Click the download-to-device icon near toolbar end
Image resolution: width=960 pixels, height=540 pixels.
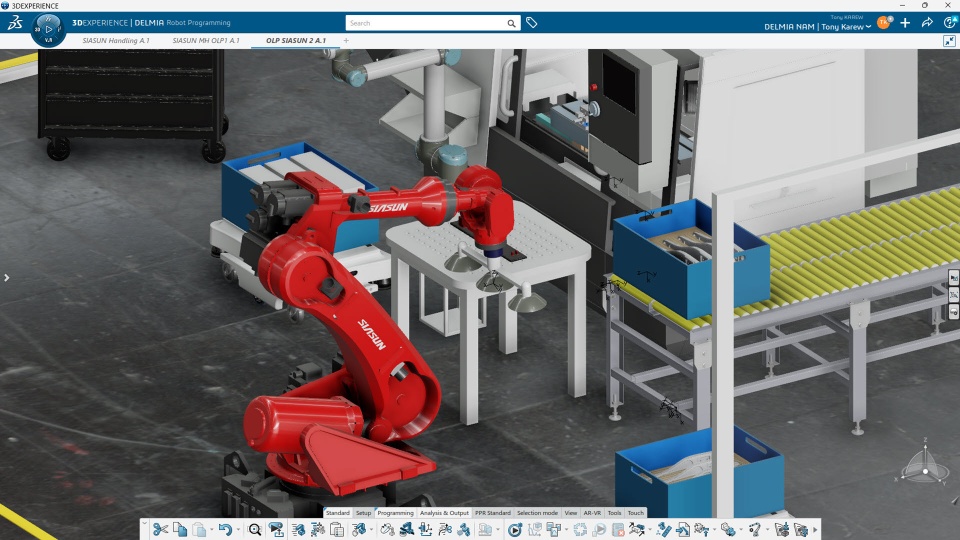click(x=782, y=530)
